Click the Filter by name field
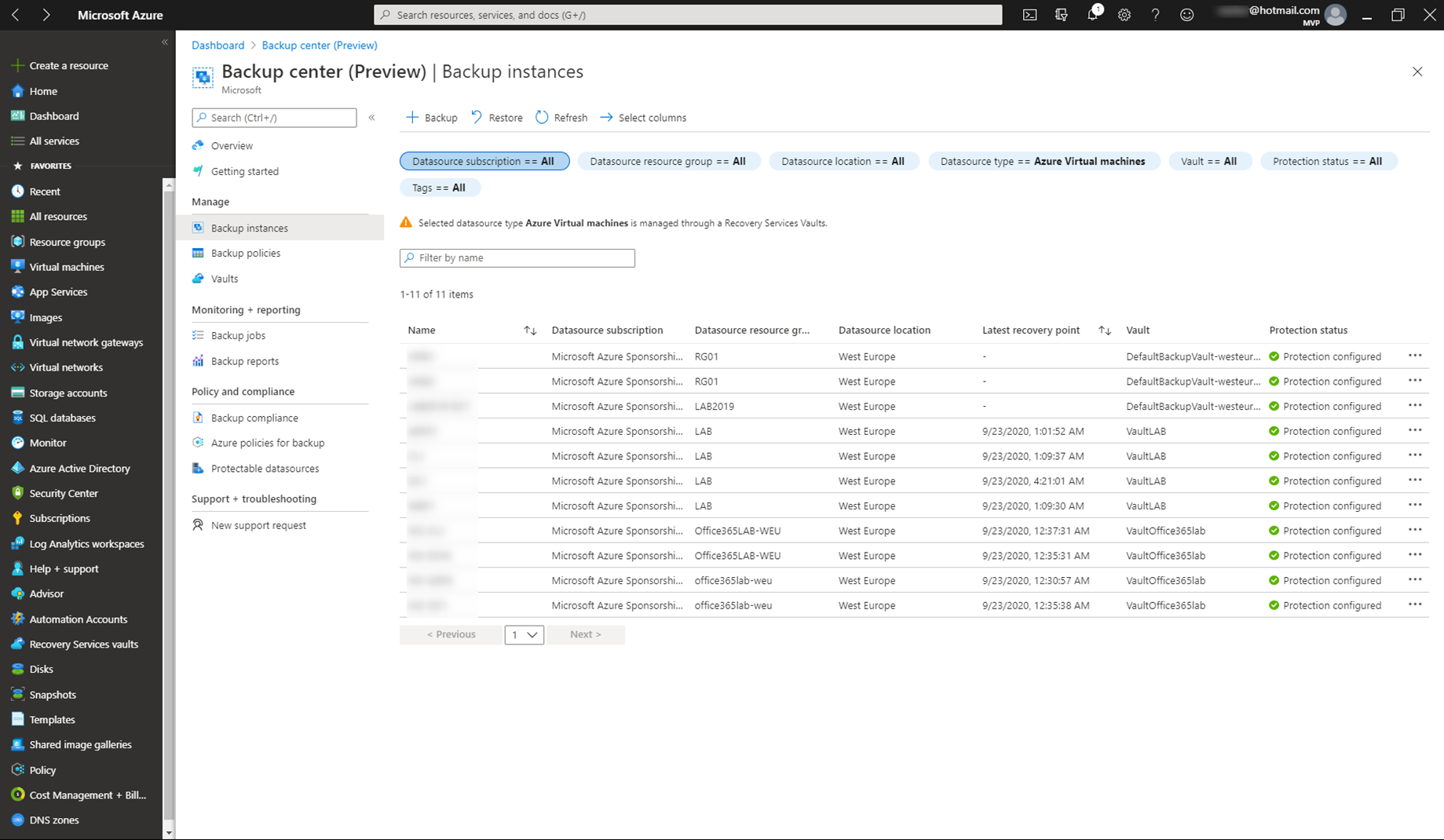The height and width of the screenshot is (840, 1444). [517, 258]
